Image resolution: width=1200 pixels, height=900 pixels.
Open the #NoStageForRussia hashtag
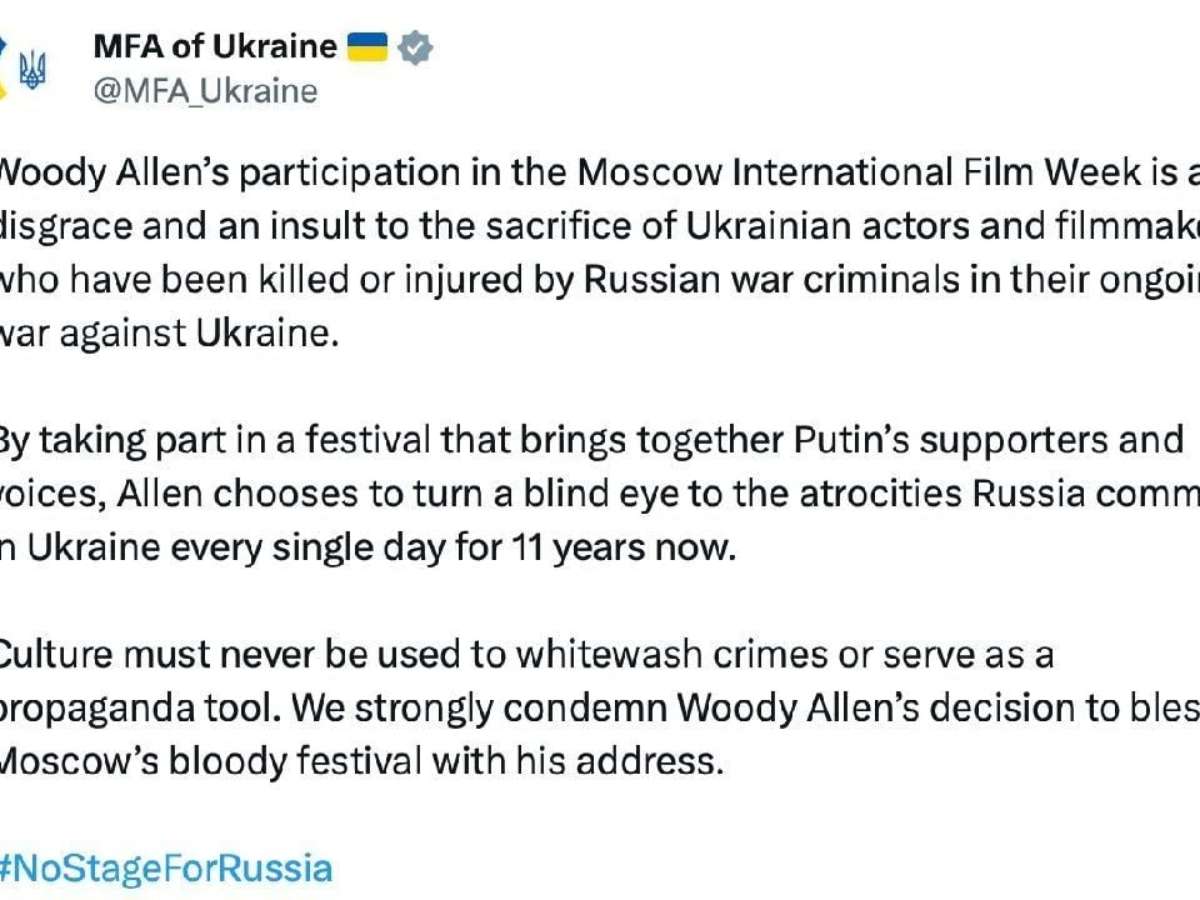tap(165, 867)
